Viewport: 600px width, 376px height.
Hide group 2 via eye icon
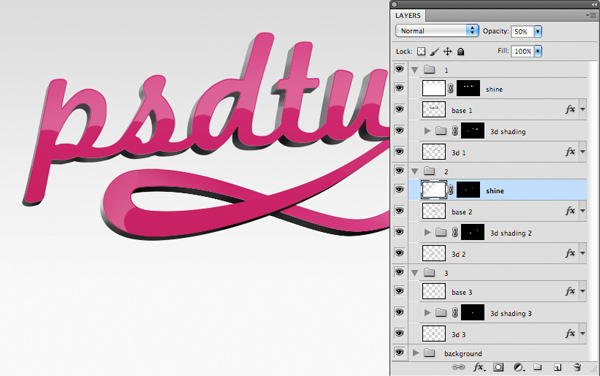click(x=399, y=171)
